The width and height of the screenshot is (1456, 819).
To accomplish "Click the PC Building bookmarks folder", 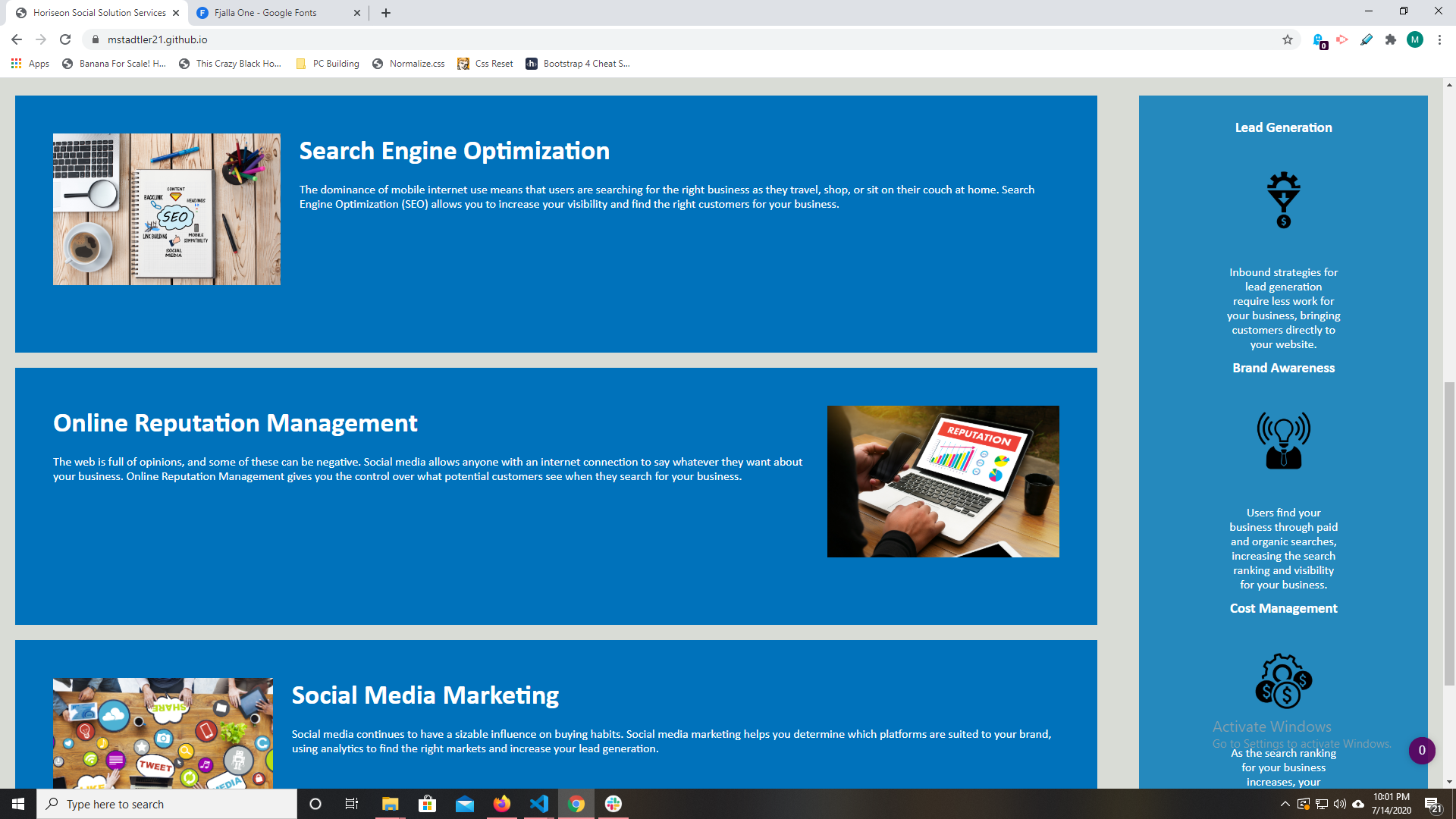I will tap(327, 64).
